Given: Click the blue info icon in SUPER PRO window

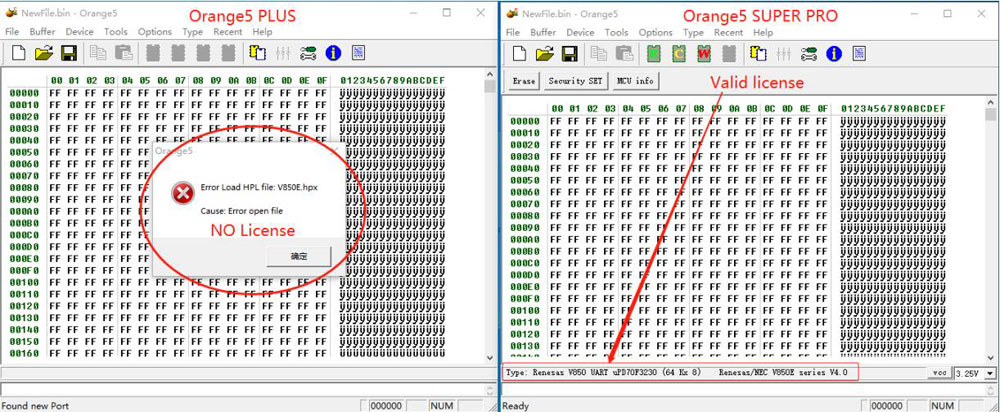Looking at the screenshot, I should (832, 52).
